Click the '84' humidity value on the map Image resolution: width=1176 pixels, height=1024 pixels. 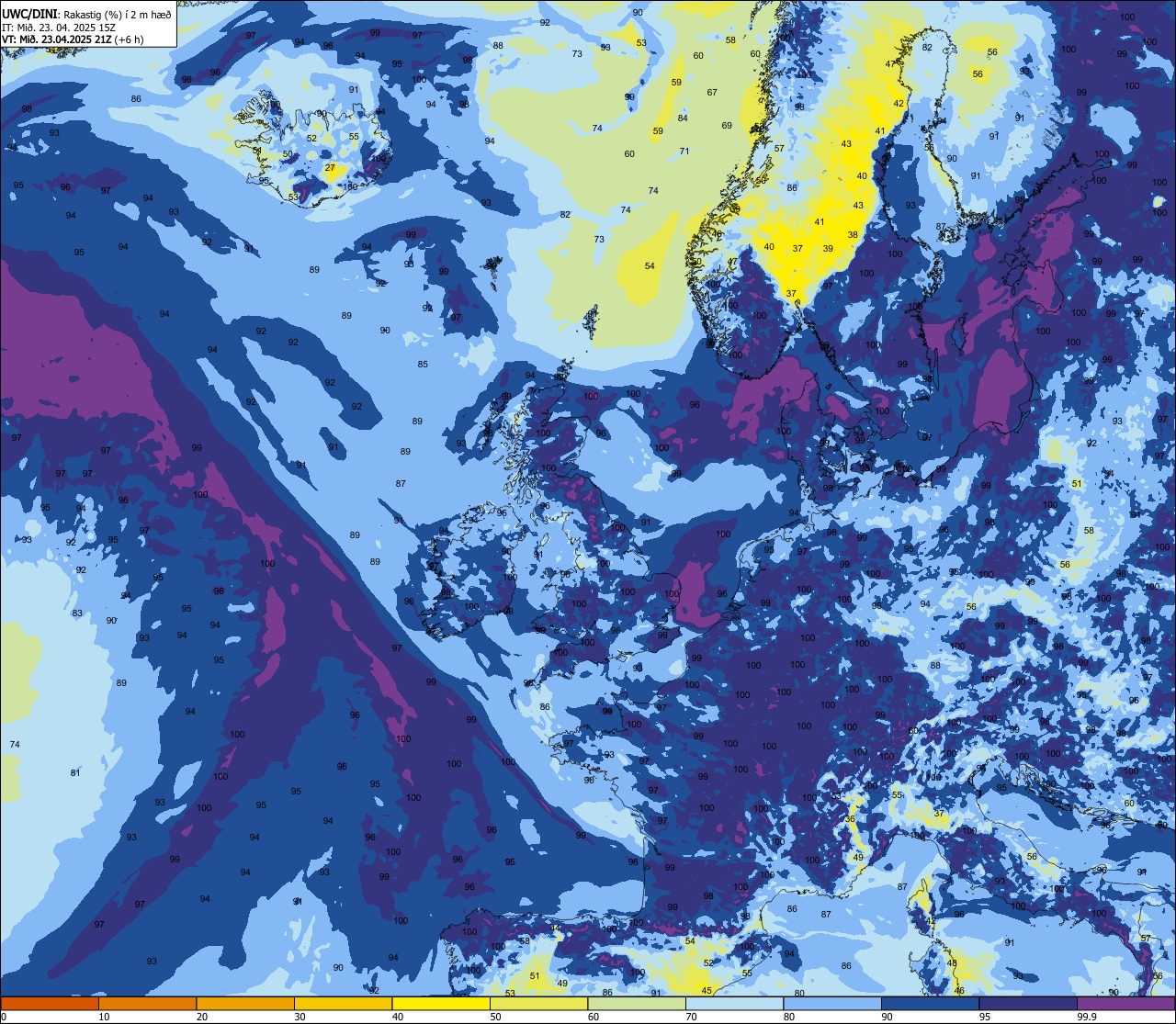pos(683,118)
